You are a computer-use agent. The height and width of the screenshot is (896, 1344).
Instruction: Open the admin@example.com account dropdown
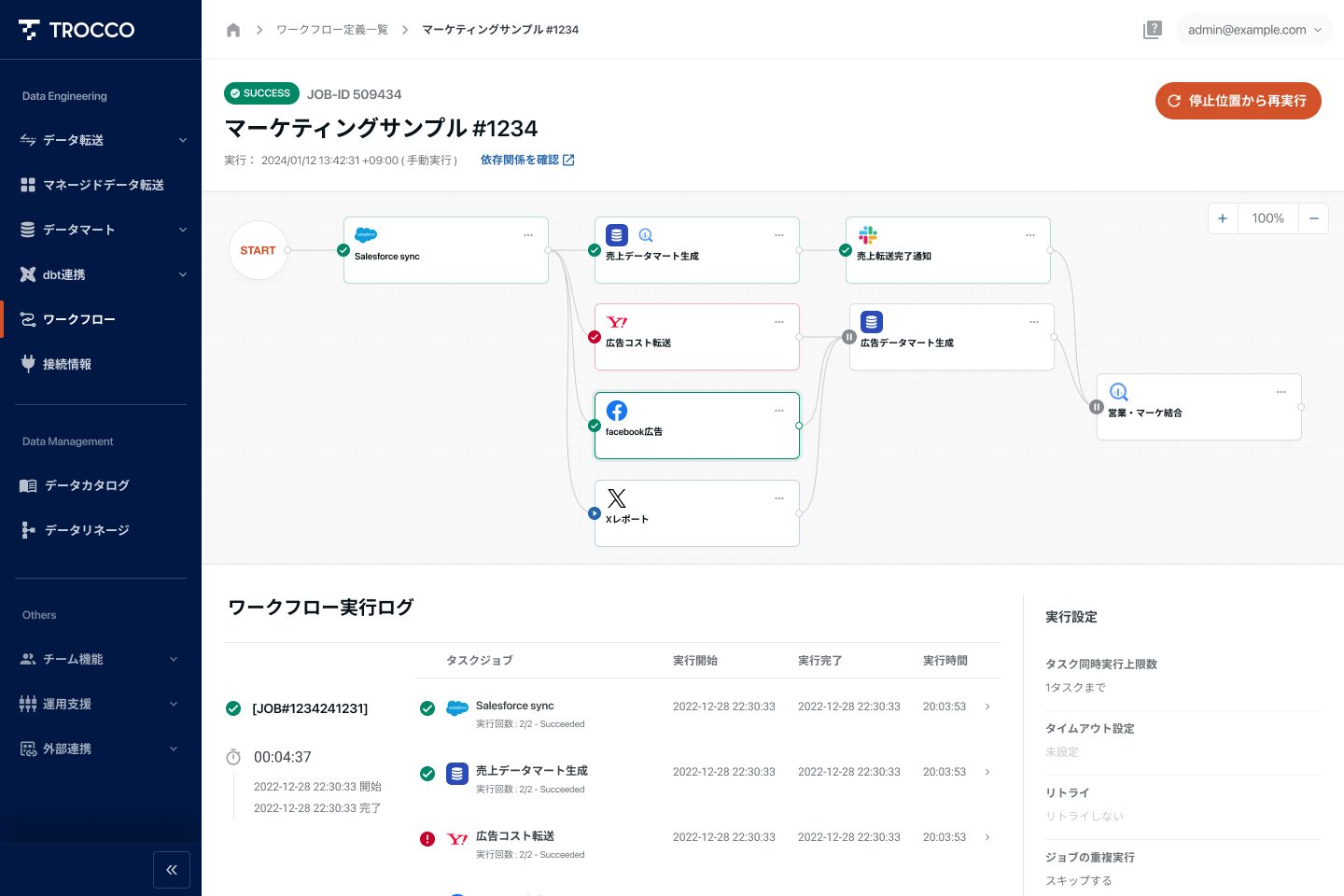click(1254, 29)
